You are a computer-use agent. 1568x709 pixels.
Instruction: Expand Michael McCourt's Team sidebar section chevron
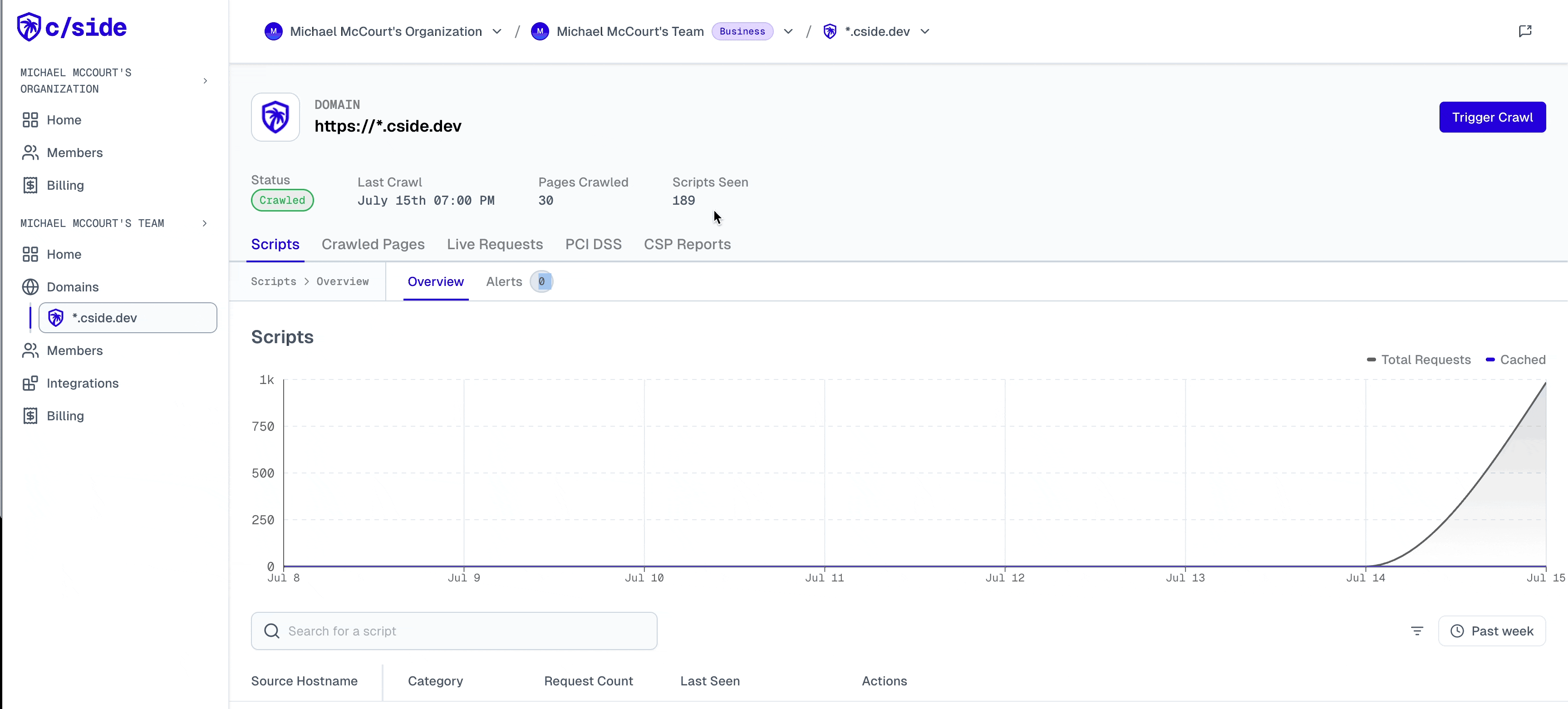pyautogui.click(x=205, y=223)
